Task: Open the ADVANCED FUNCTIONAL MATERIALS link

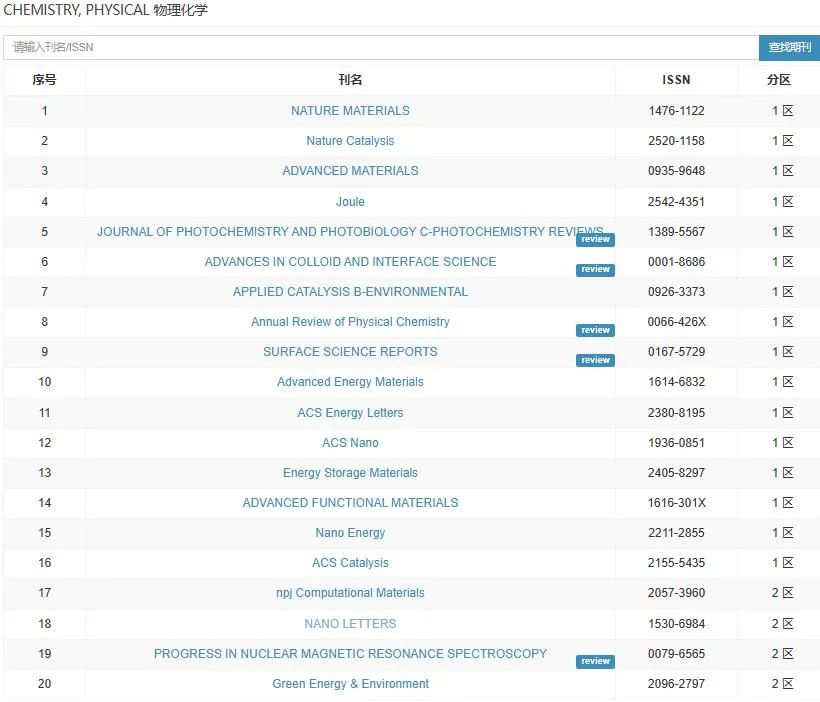Action: point(350,503)
